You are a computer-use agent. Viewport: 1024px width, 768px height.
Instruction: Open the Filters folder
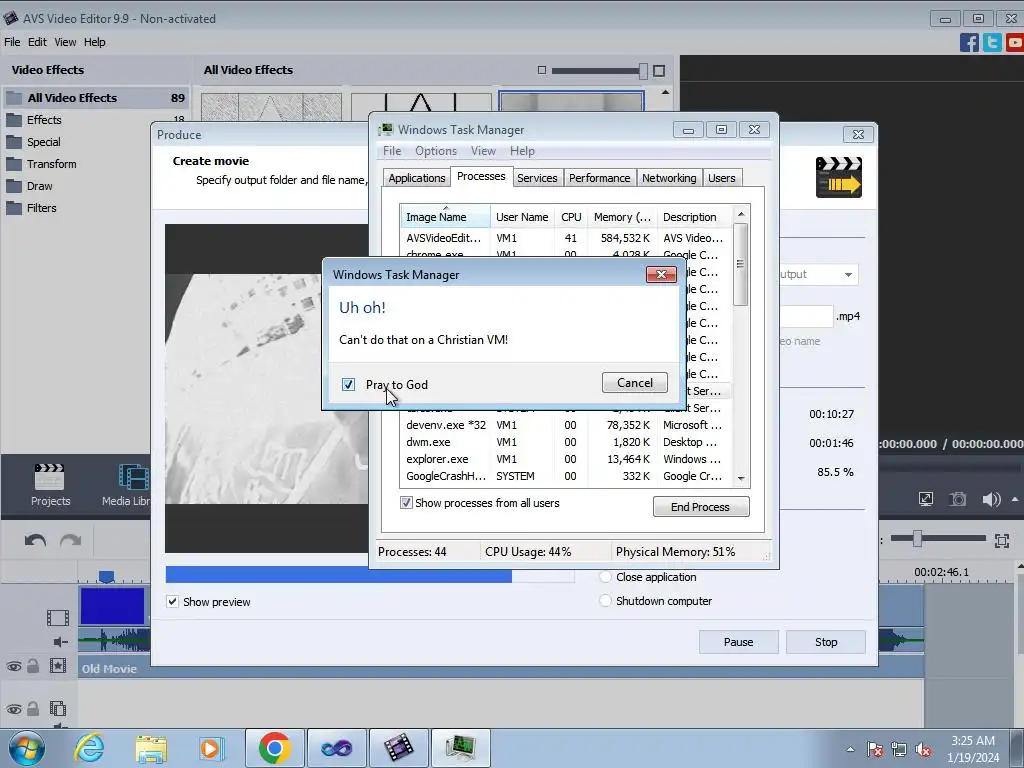point(41,208)
